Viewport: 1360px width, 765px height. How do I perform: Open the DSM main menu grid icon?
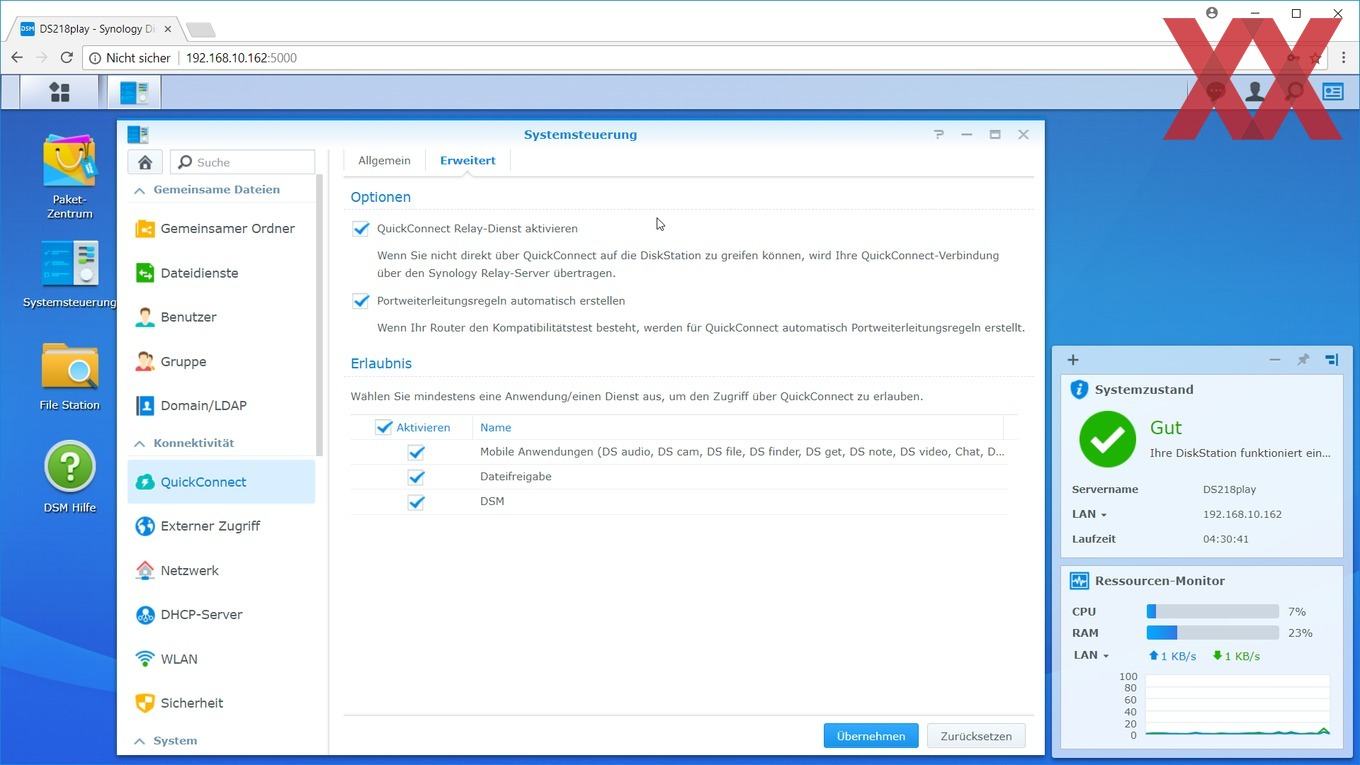pos(60,92)
